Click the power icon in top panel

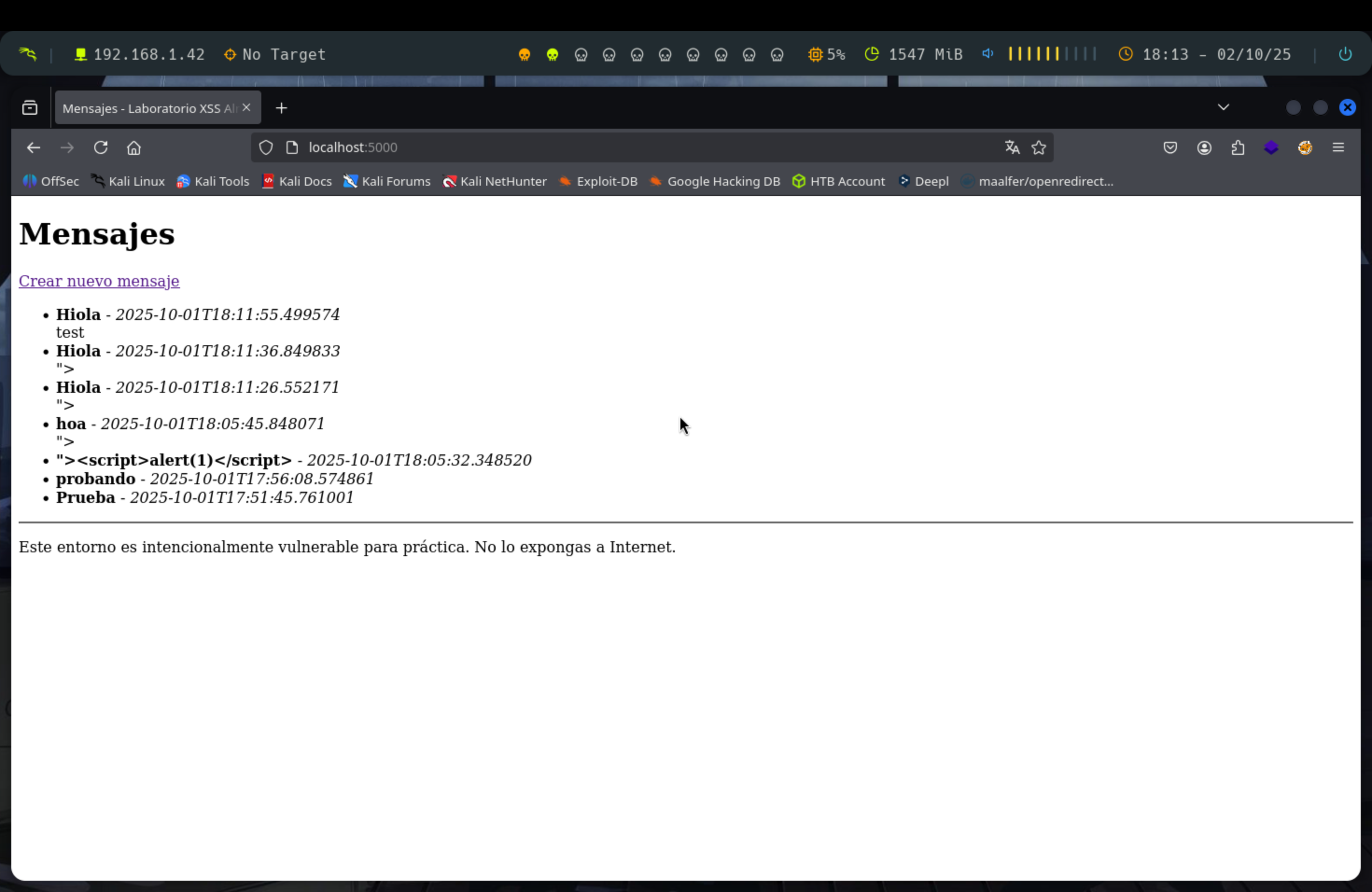point(1345,54)
